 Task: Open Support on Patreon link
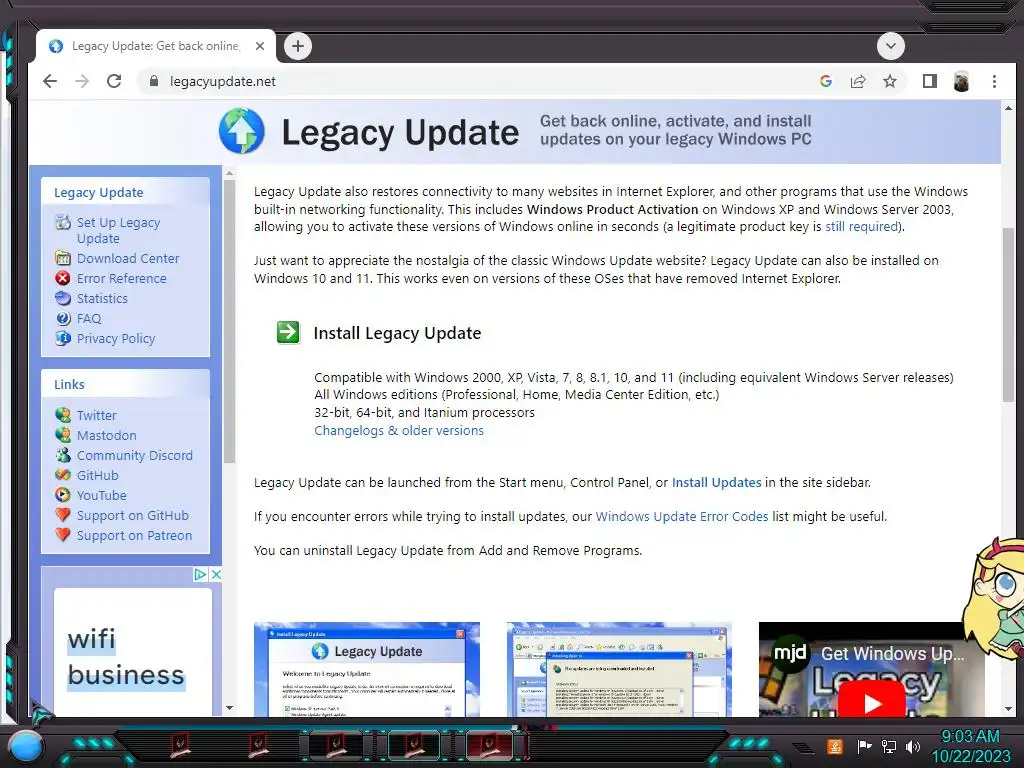point(135,536)
